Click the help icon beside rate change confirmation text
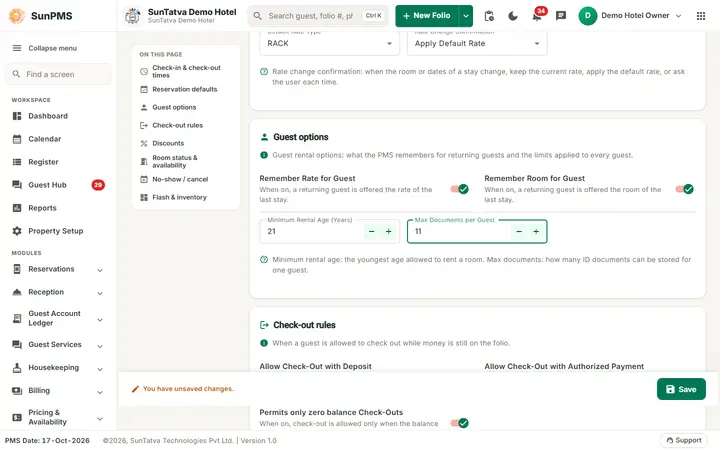Viewport: 720px width, 450px height. tap(264, 72)
